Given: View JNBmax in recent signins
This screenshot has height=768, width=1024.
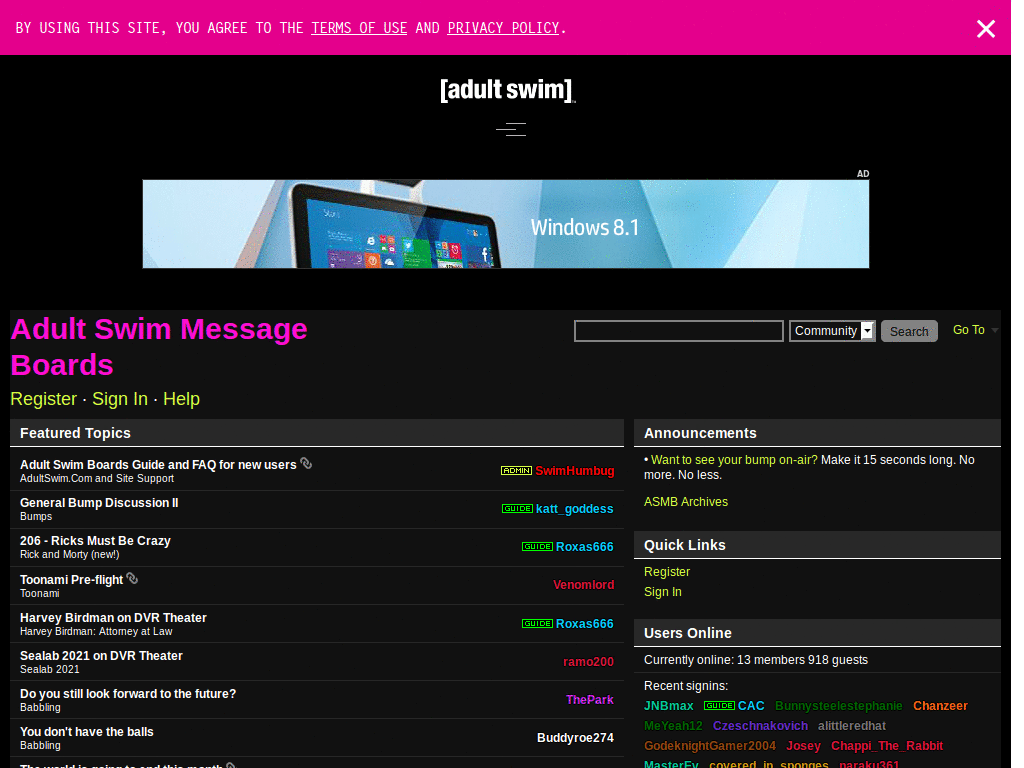Looking at the screenshot, I should coord(669,706).
